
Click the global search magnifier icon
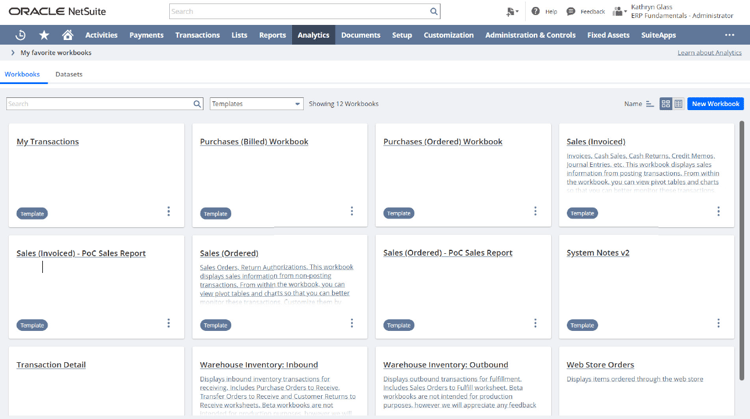click(433, 11)
